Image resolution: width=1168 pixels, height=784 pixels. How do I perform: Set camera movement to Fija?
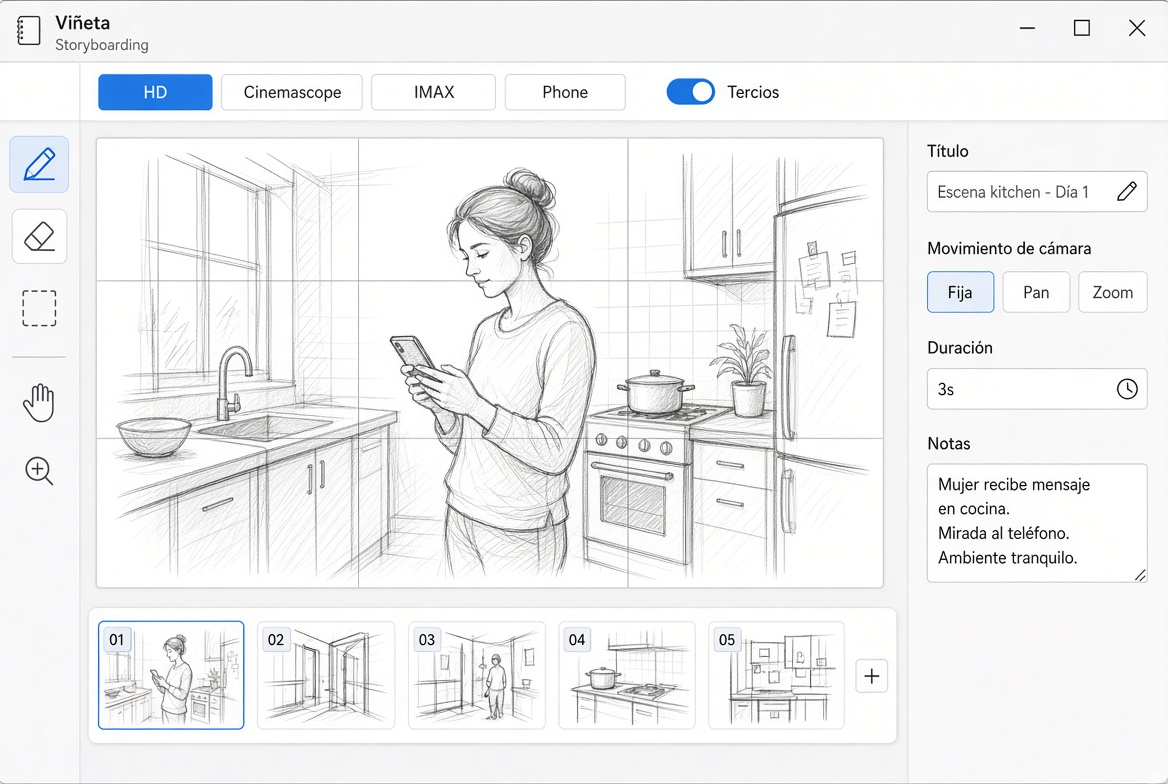click(960, 292)
